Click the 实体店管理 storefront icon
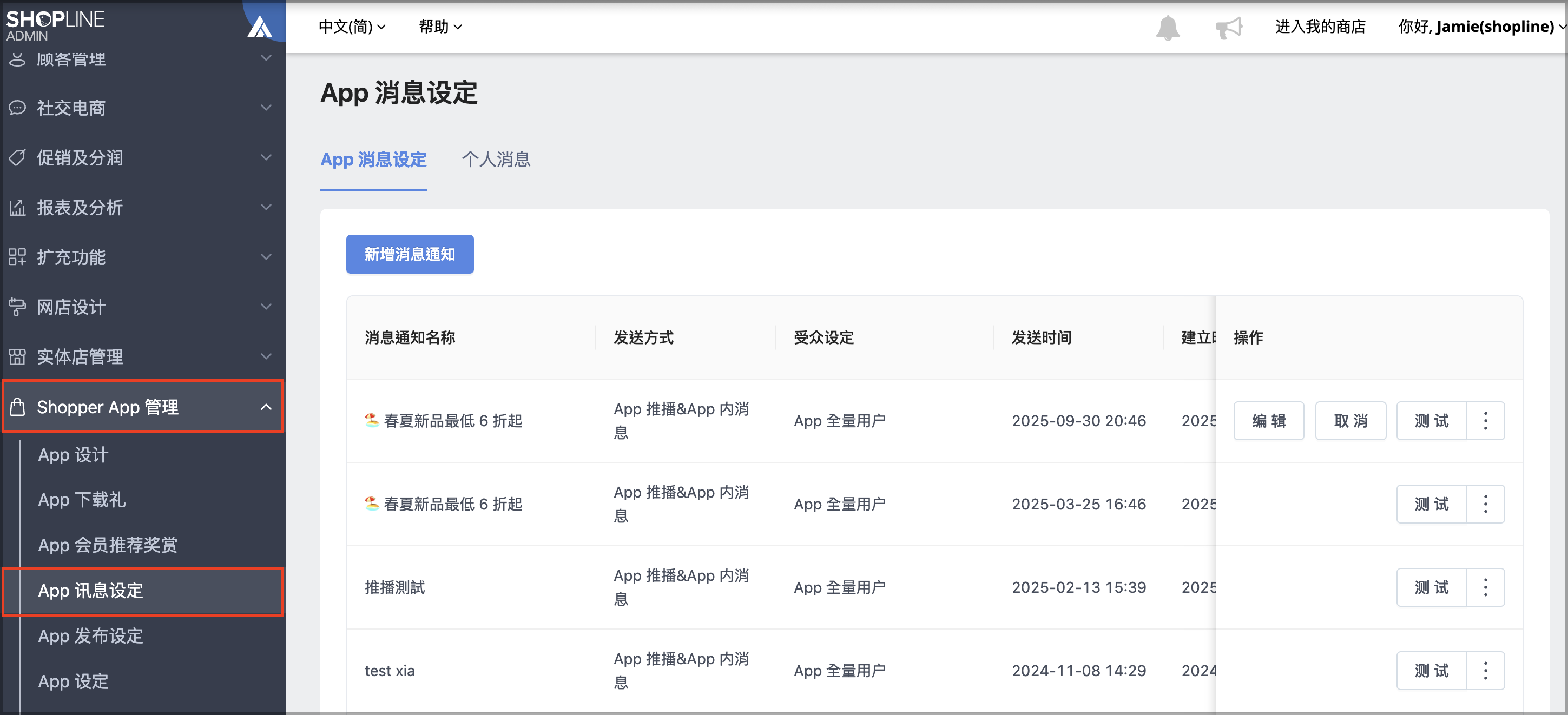The image size is (1568, 715). click(x=17, y=356)
